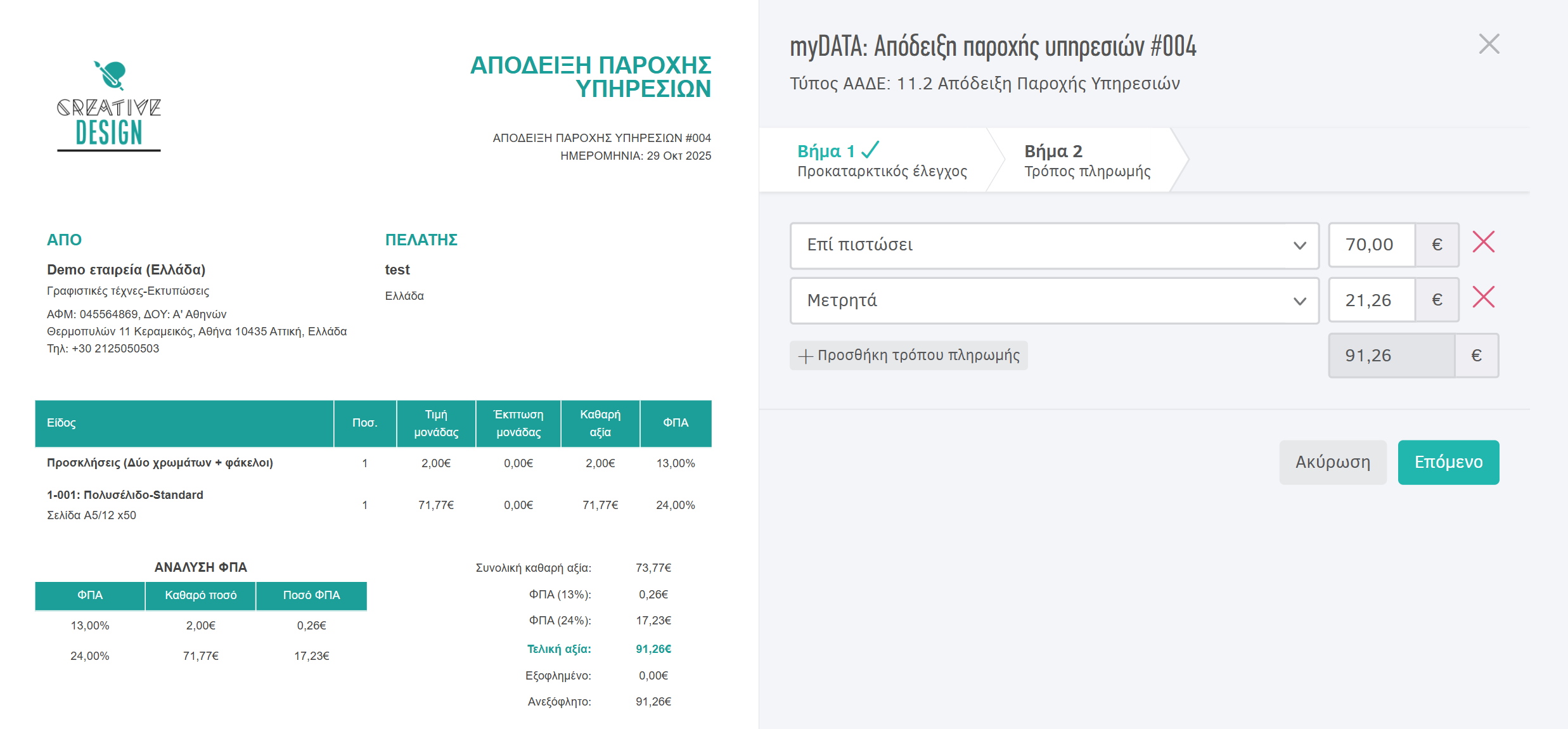1568x729 pixels.
Task: Click the € symbol beside 70,00
Action: [1436, 244]
